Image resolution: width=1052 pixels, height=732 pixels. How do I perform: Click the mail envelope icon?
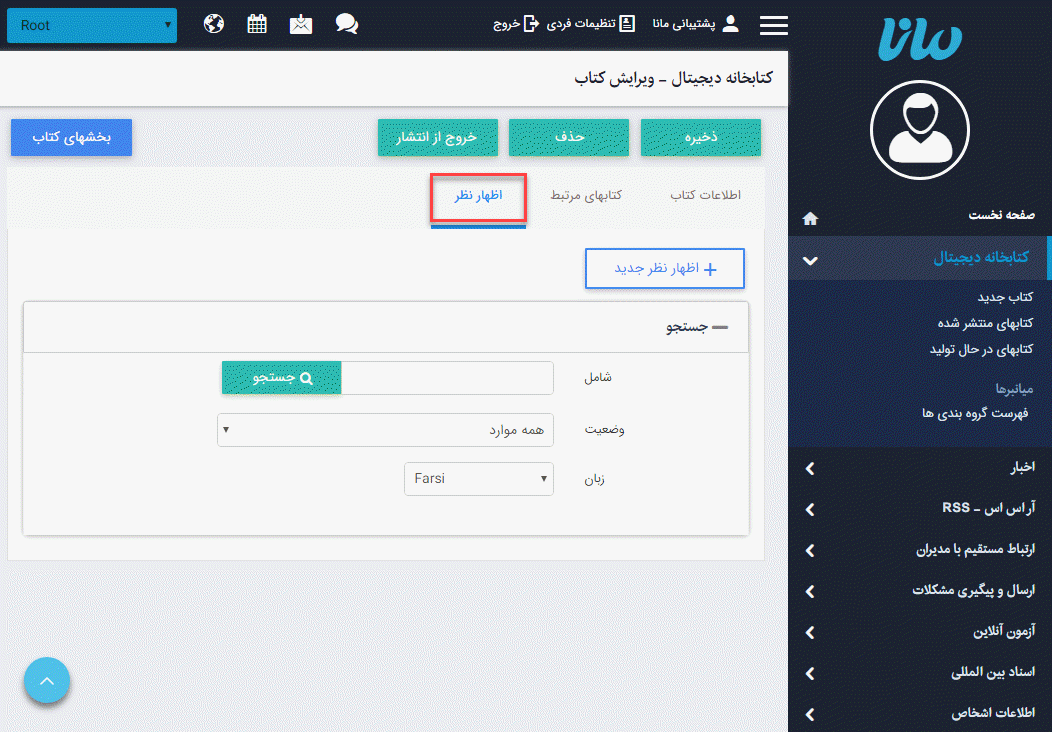301,24
